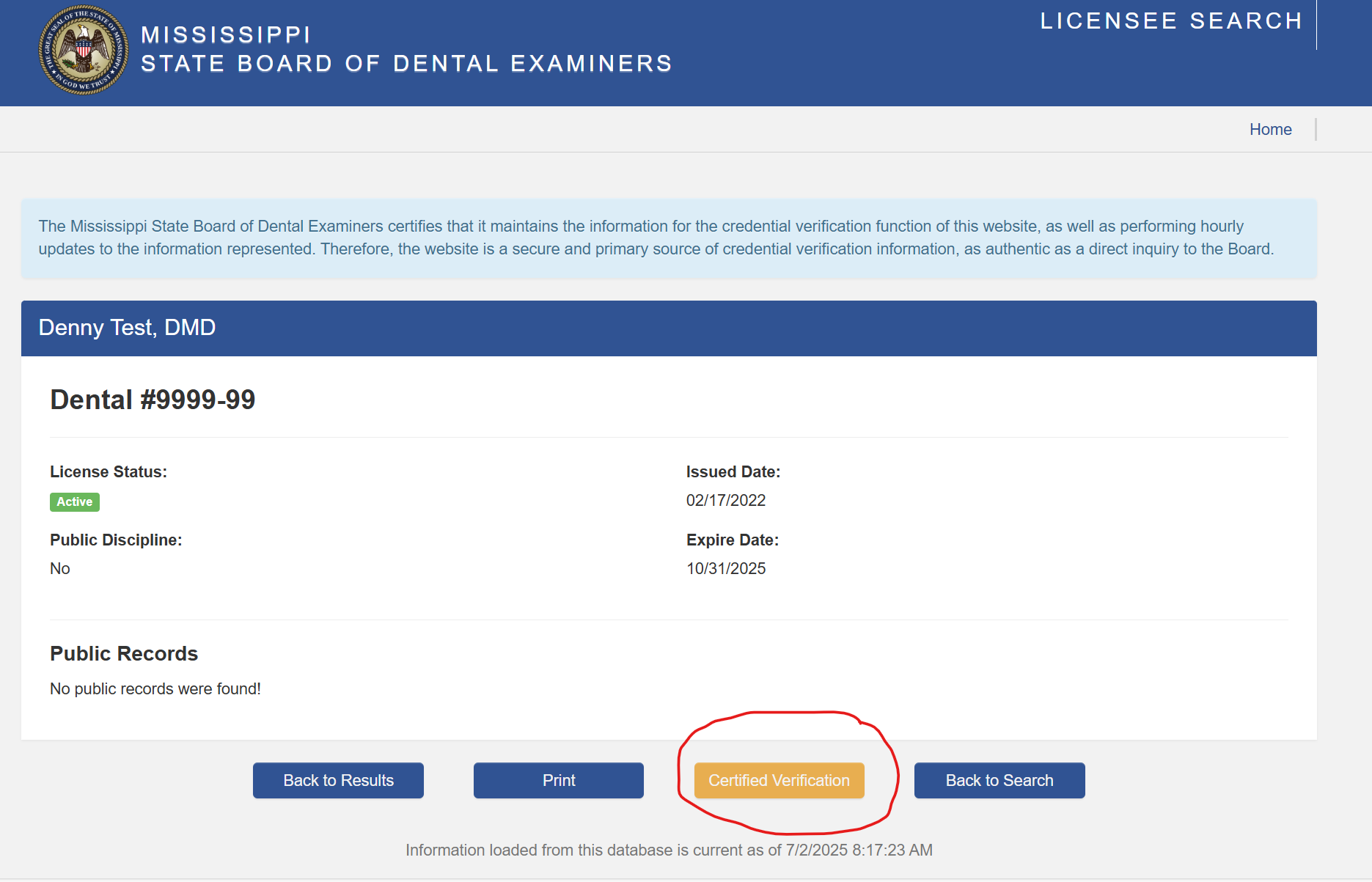
Task: Click the Mississippi state seal logo
Action: click(x=84, y=50)
